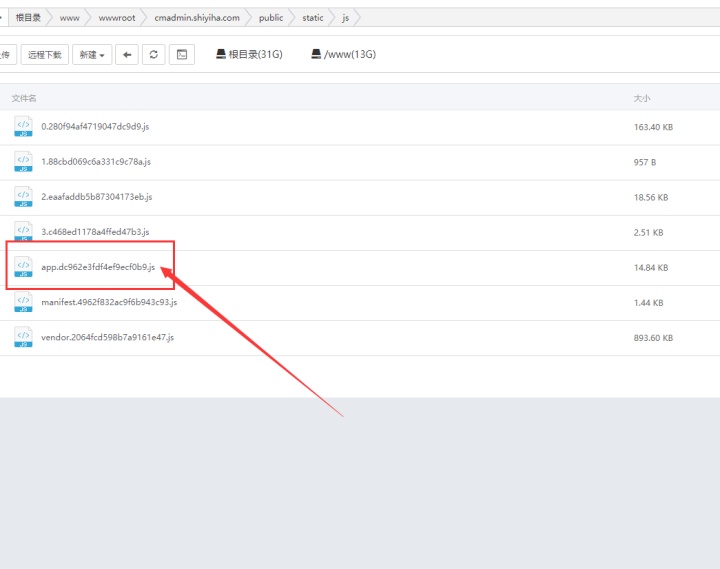Open the 新建 dropdown menu
The height and width of the screenshot is (569, 720).
click(x=92, y=55)
